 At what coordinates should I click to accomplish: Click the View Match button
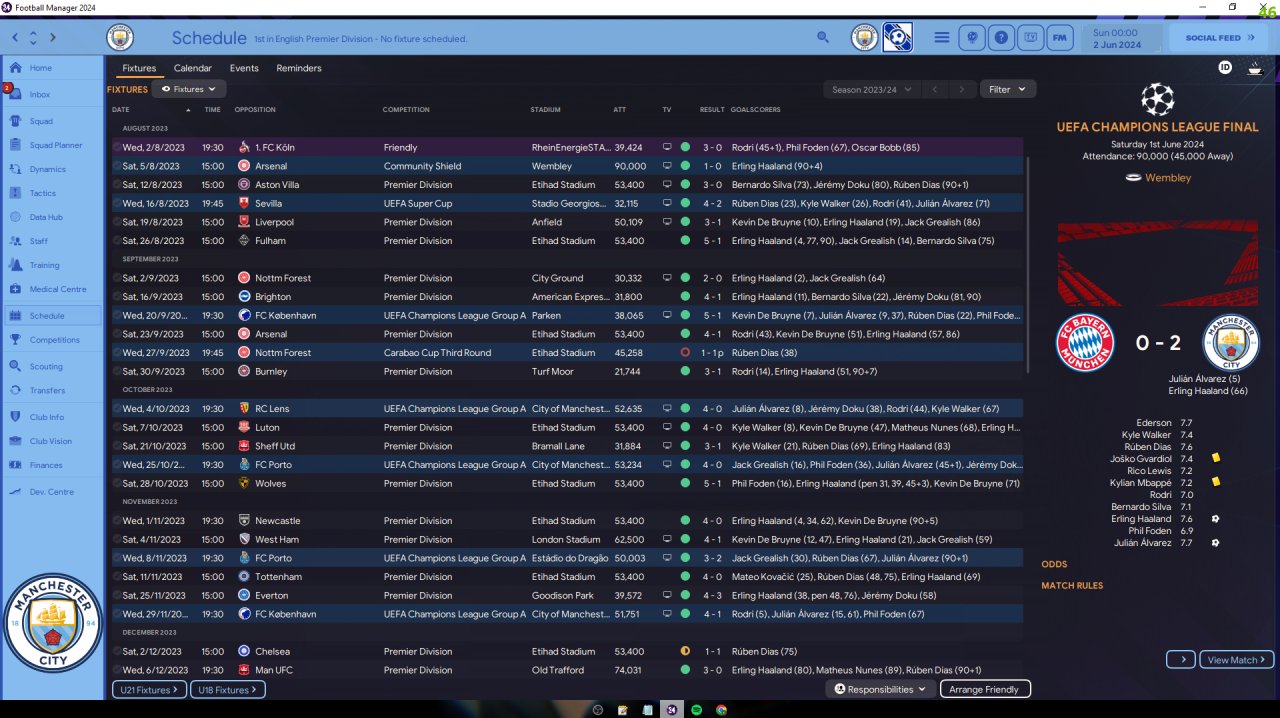(x=1237, y=660)
